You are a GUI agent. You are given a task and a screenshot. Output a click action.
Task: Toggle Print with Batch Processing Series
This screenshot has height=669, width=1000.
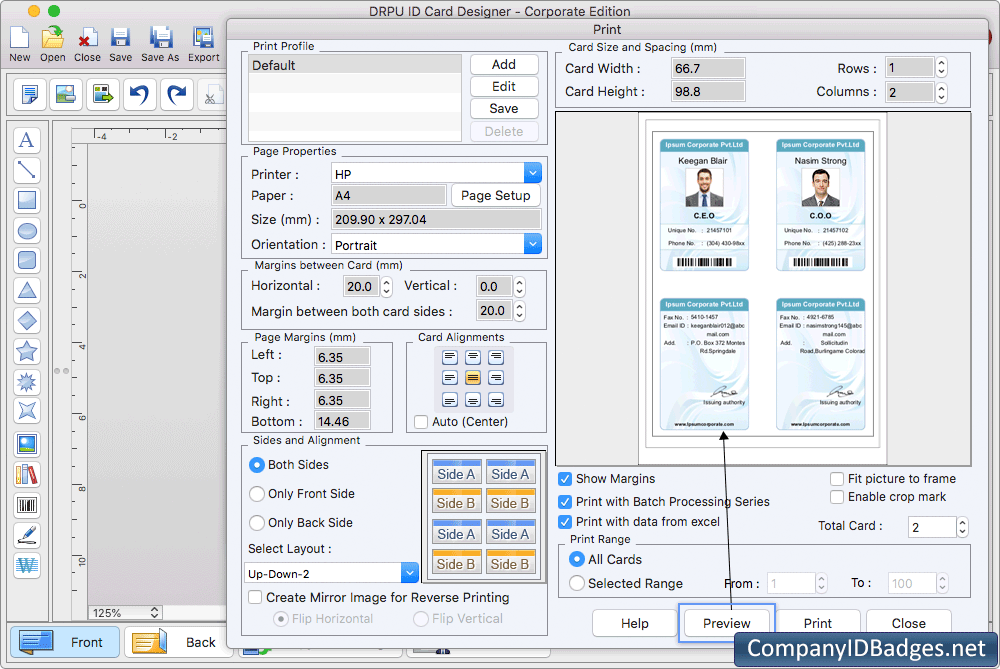[x=565, y=502]
